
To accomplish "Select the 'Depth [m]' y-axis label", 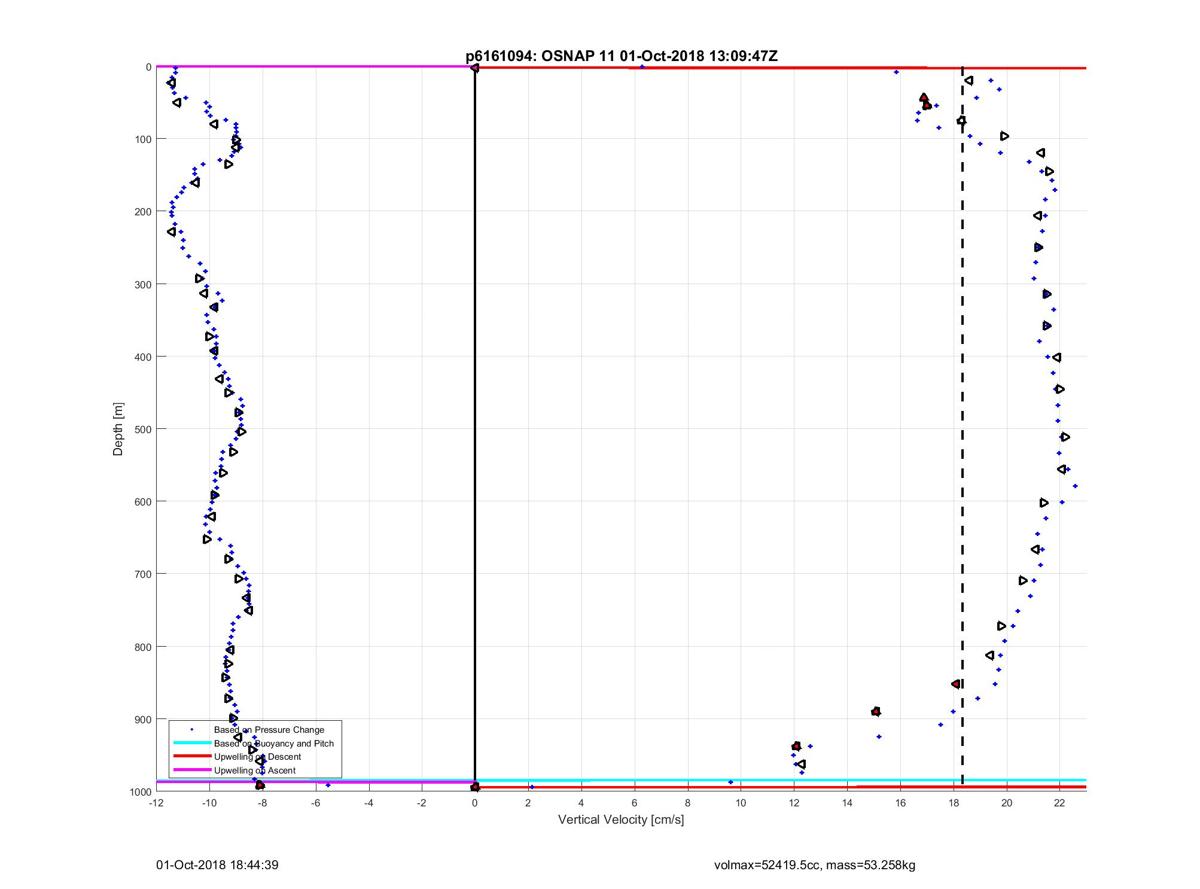I will 118,429.
